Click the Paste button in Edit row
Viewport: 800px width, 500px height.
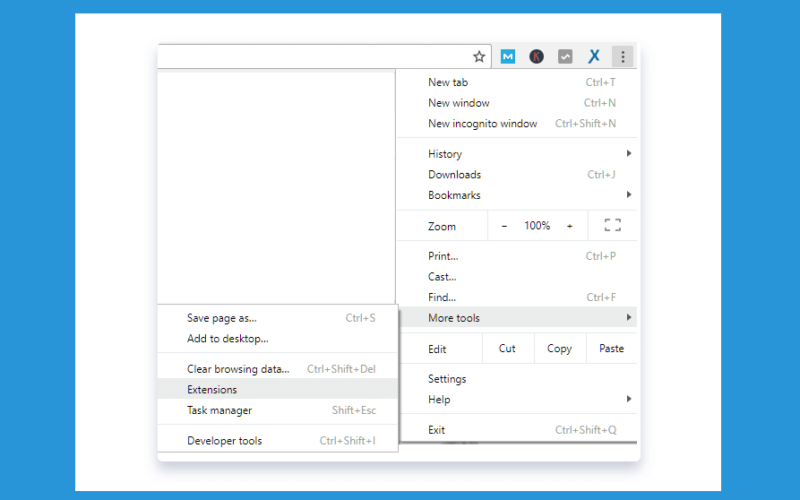pyautogui.click(x=611, y=348)
